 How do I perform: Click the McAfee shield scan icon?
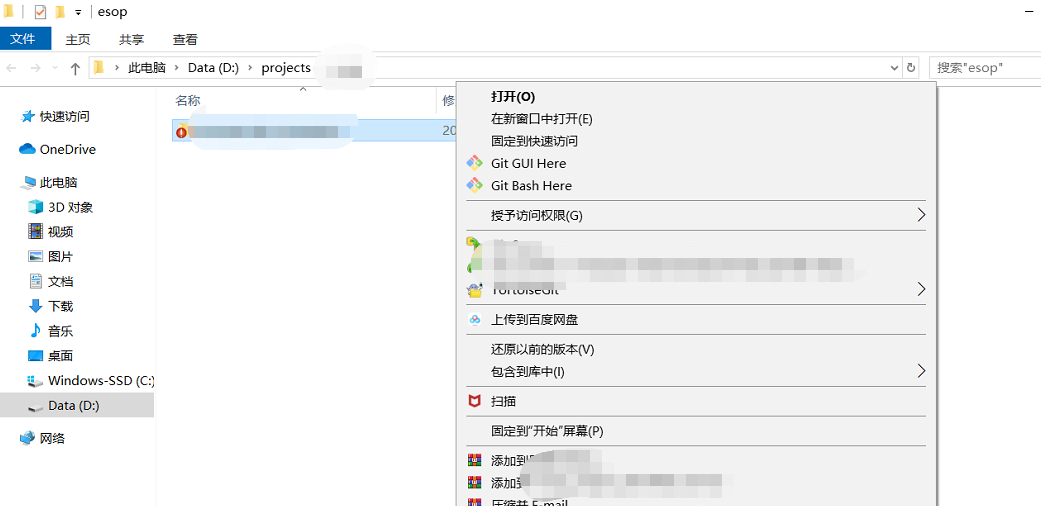[474, 401]
